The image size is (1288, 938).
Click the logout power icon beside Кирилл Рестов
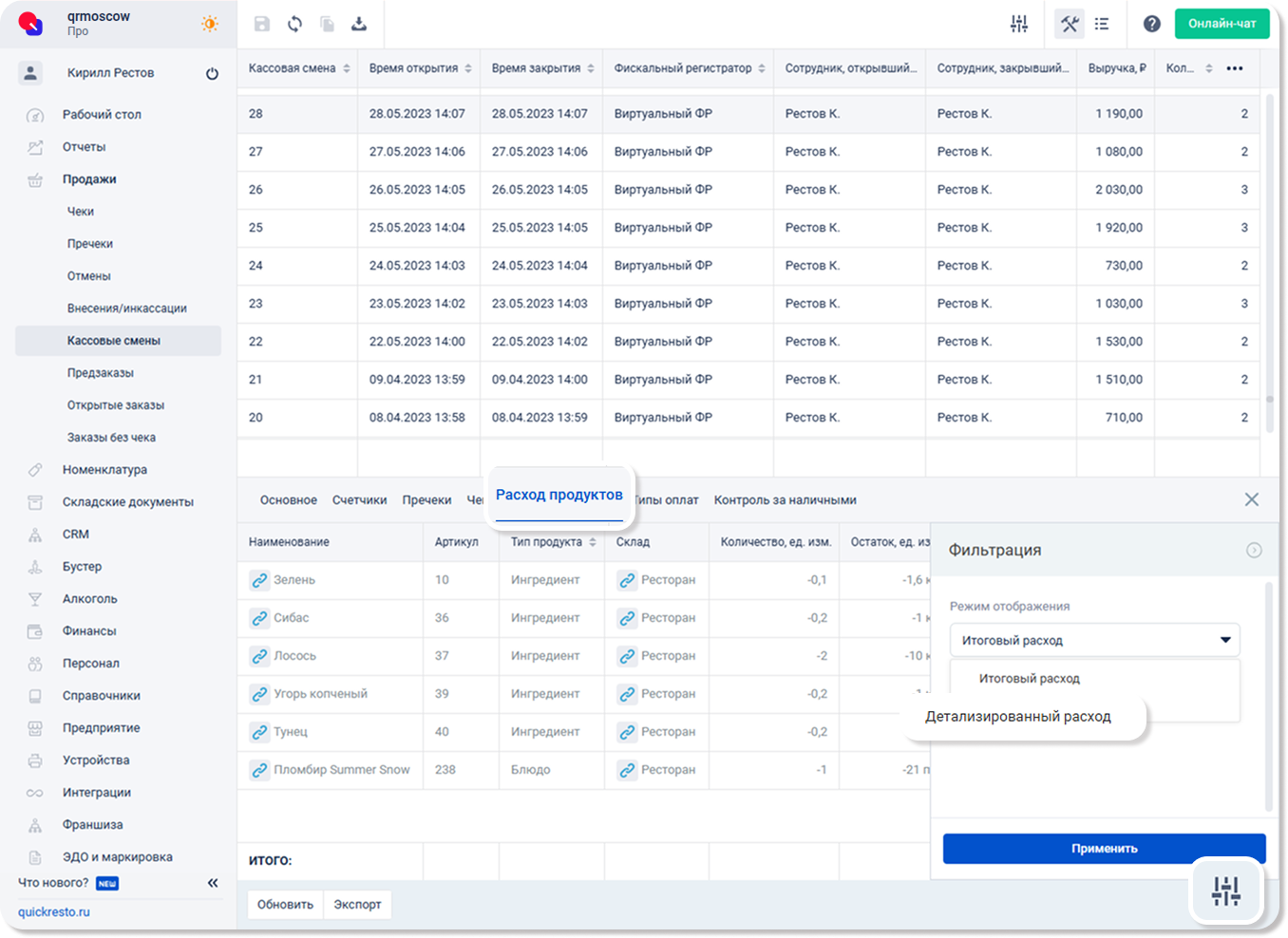212,73
